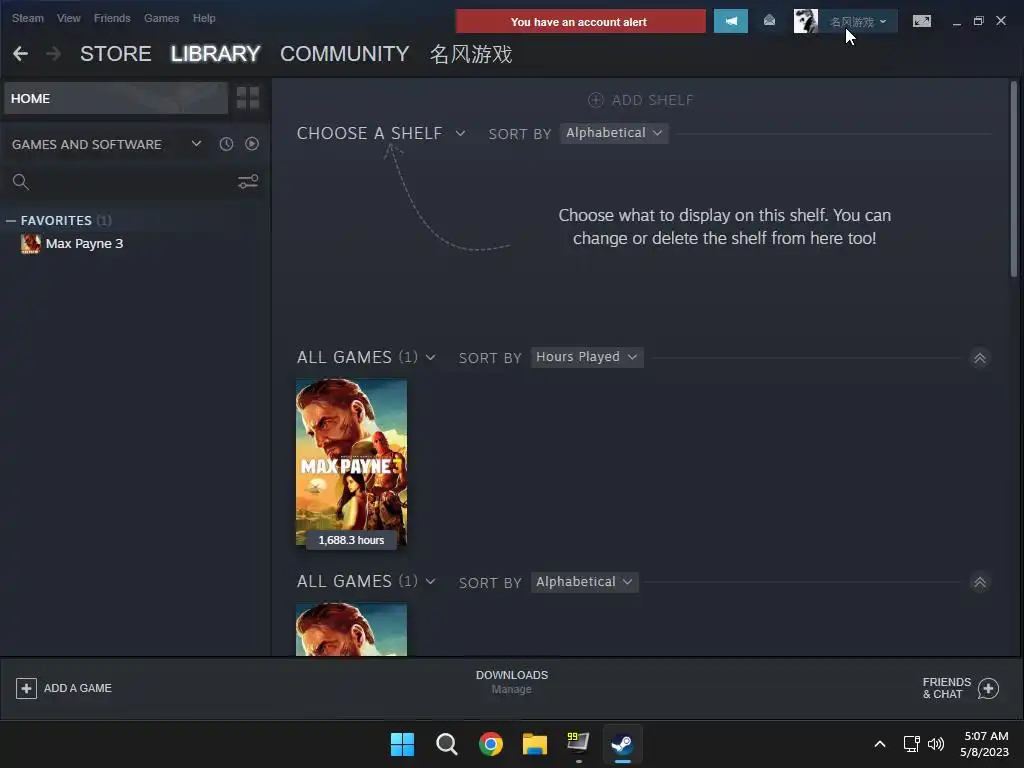This screenshot has height=768, width=1024.
Task: Open Windows taskbar search
Action: 447,744
